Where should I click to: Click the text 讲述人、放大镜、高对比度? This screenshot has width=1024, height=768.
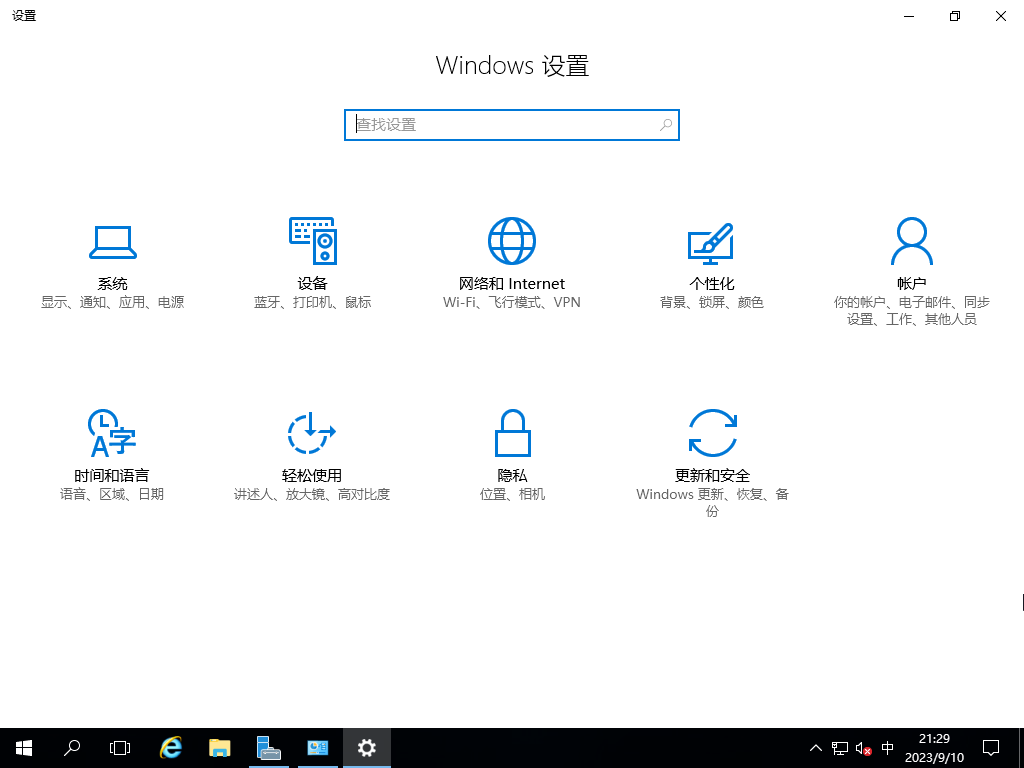tap(312, 494)
